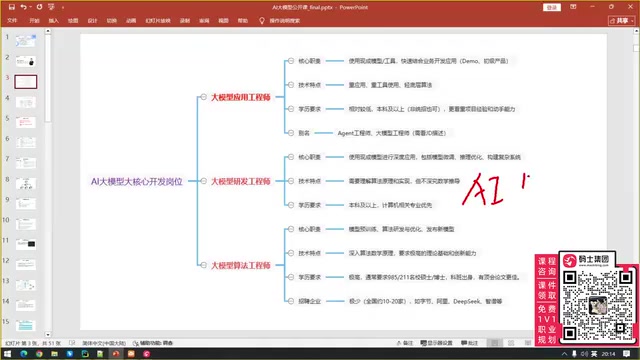Switch to the 动画 (Animations) ribbon tab
Screen dimensions: 640x360
point(131,20)
